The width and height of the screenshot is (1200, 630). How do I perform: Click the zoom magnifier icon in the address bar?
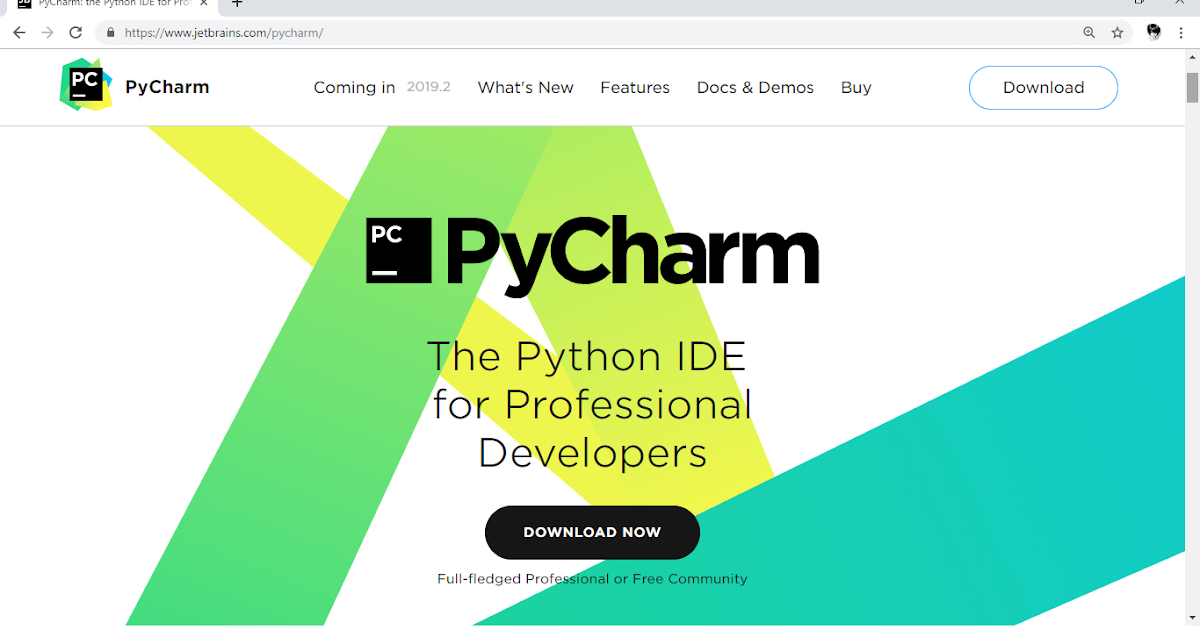[1088, 32]
